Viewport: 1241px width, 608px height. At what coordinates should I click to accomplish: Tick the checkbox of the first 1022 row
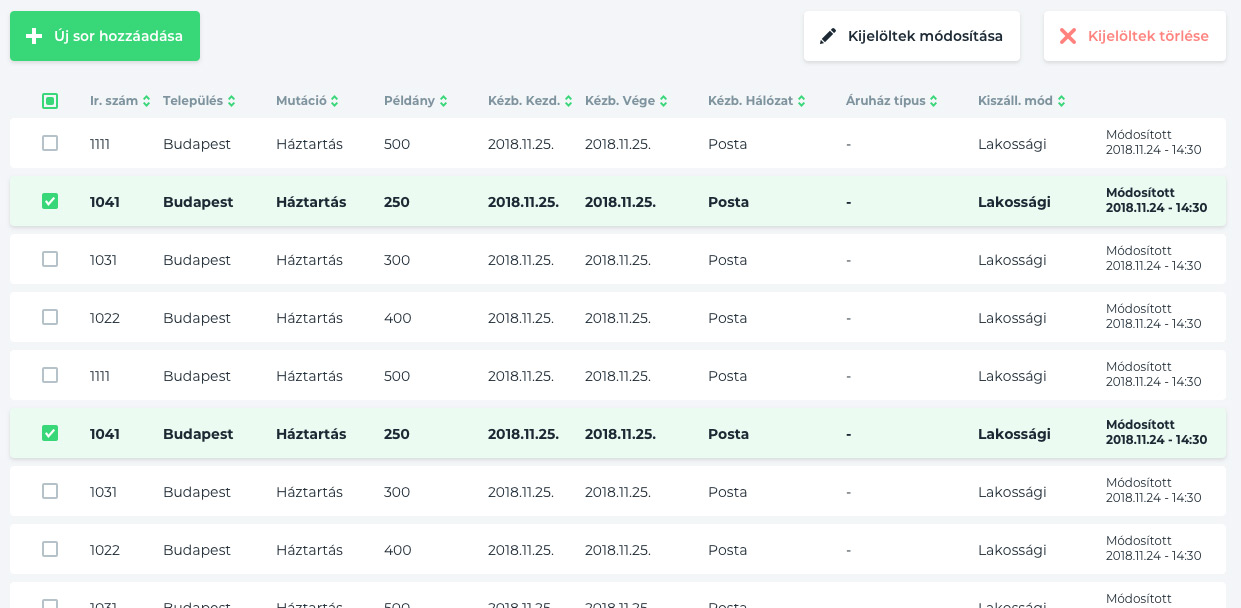50,317
